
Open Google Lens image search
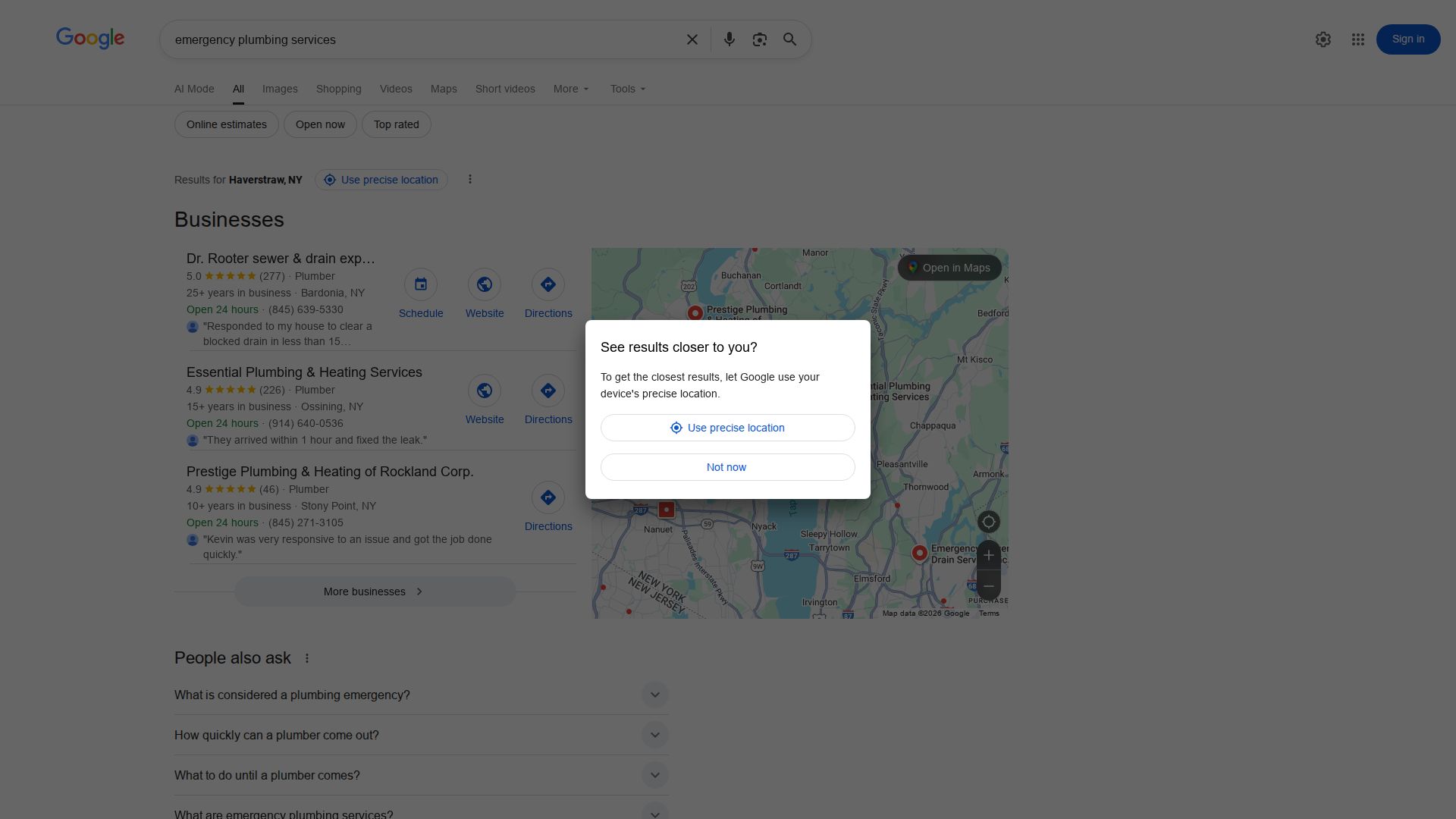(x=759, y=39)
